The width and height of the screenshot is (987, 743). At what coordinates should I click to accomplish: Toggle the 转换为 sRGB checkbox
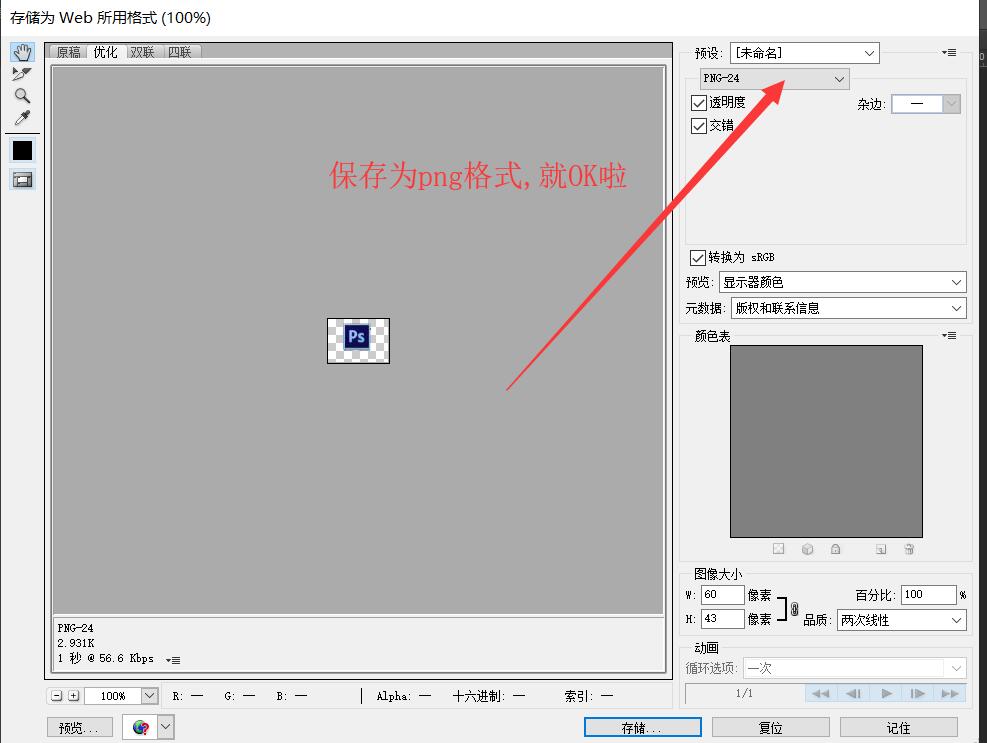click(697, 258)
